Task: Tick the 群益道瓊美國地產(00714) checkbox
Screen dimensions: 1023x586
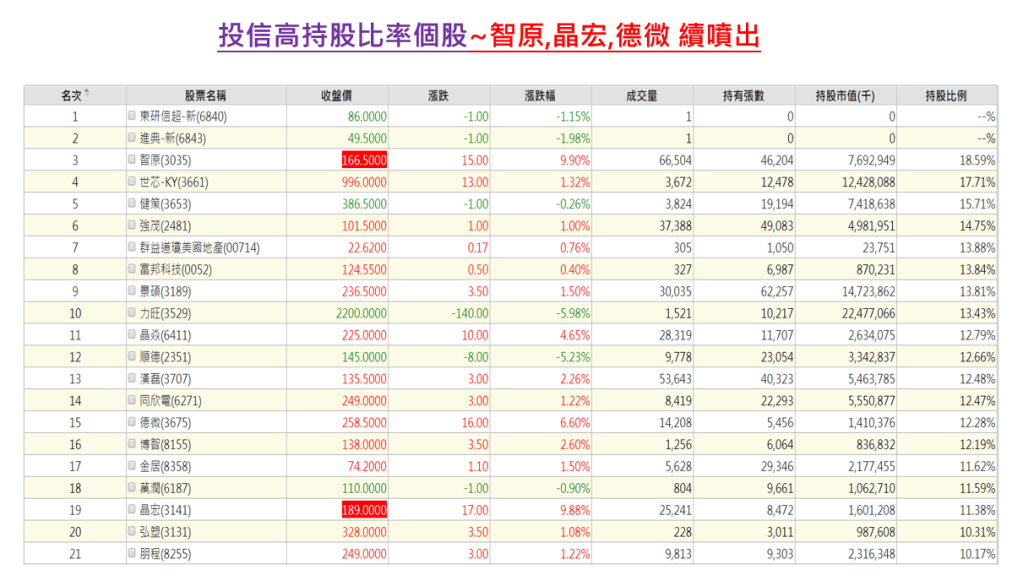Action: tap(132, 247)
